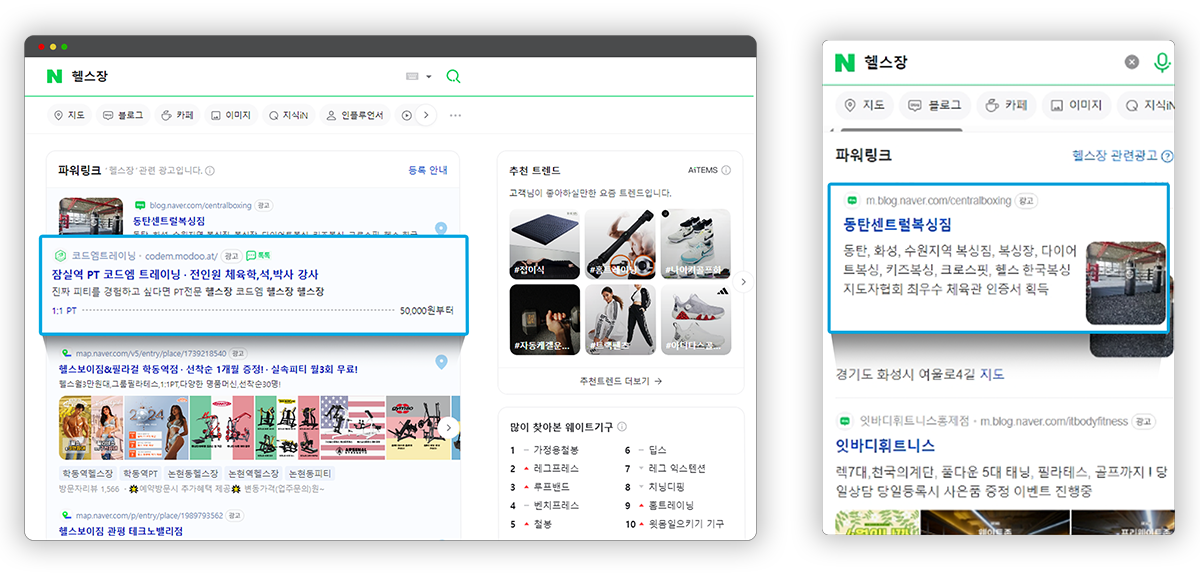Click the AiTEMS info icon
The width and height of the screenshot is (1200, 576).
pos(726,170)
